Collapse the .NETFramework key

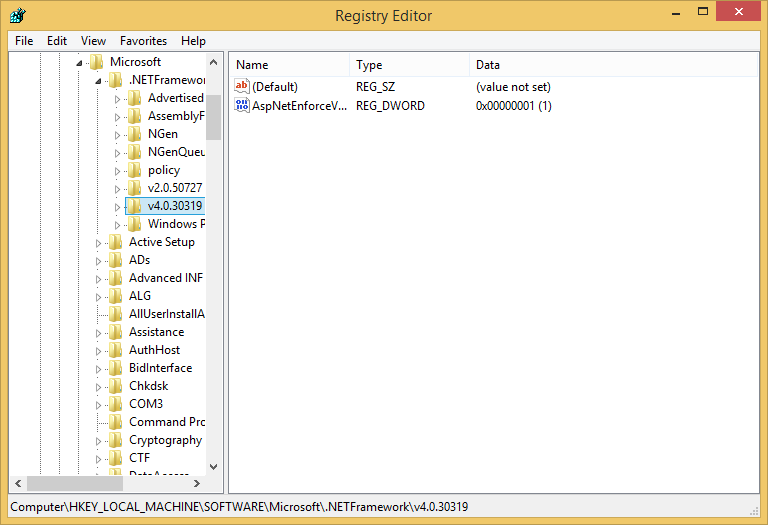(x=98, y=81)
